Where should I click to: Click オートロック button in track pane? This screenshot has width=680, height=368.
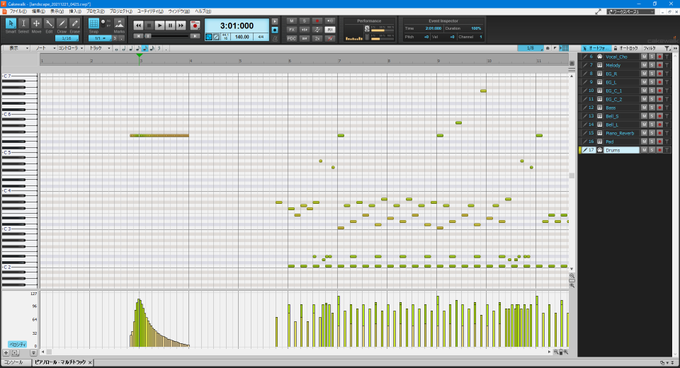625,48
